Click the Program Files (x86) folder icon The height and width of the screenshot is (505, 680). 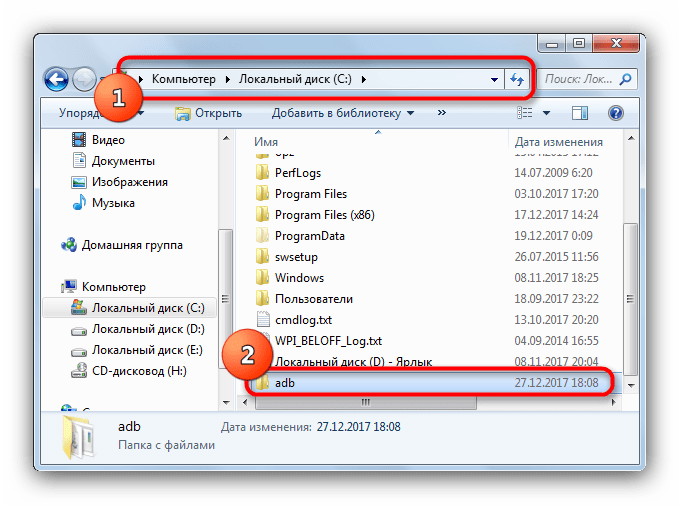[x=262, y=214]
